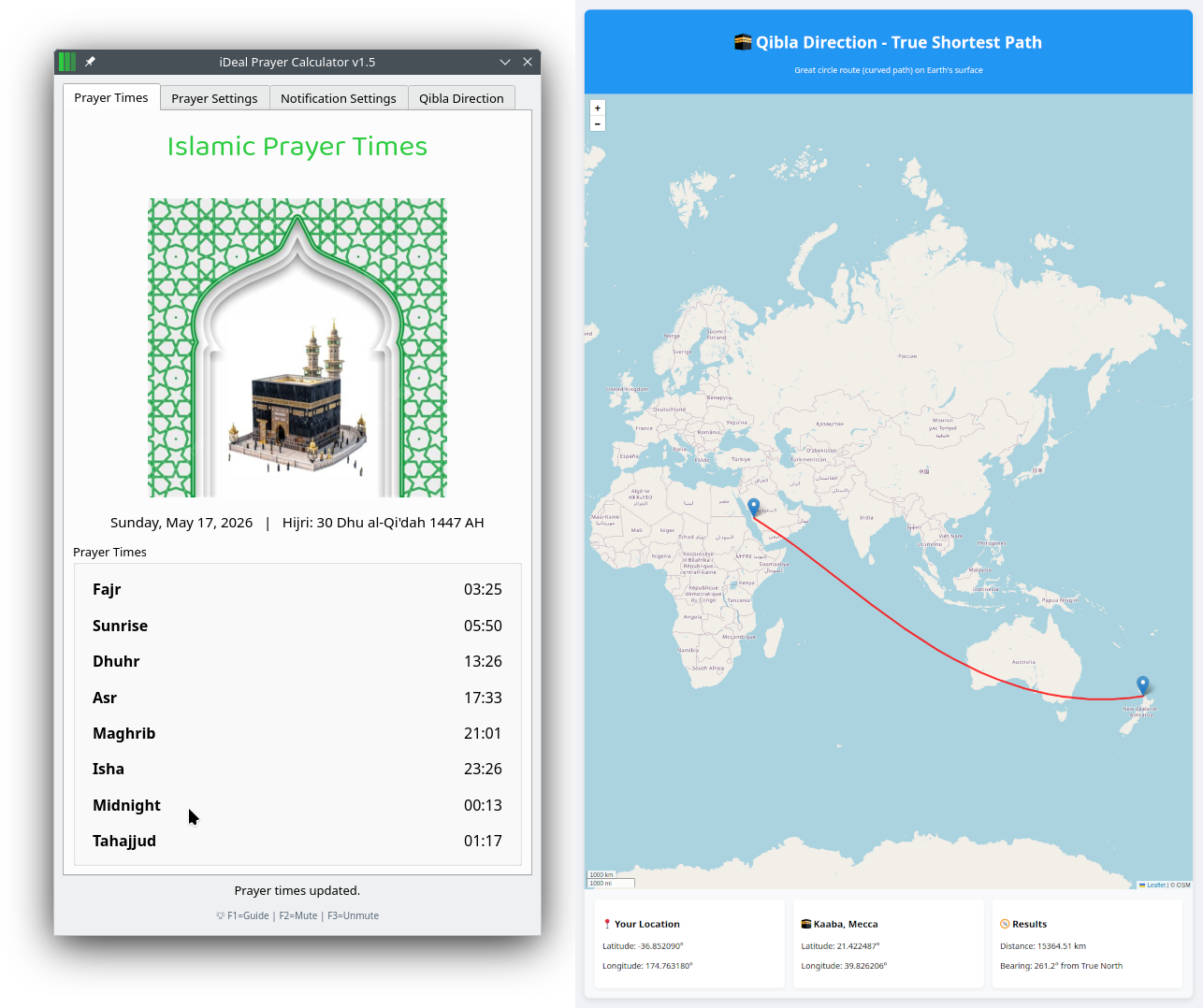Image resolution: width=1203 pixels, height=1008 pixels.
Task: Click the Your Location pin icon
Action: click(607, 924)
